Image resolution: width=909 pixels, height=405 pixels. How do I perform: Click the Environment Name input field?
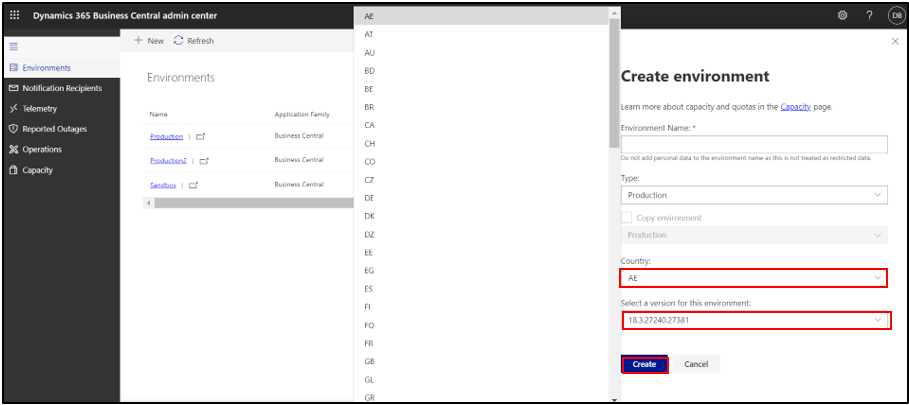[x=754, y=144]
